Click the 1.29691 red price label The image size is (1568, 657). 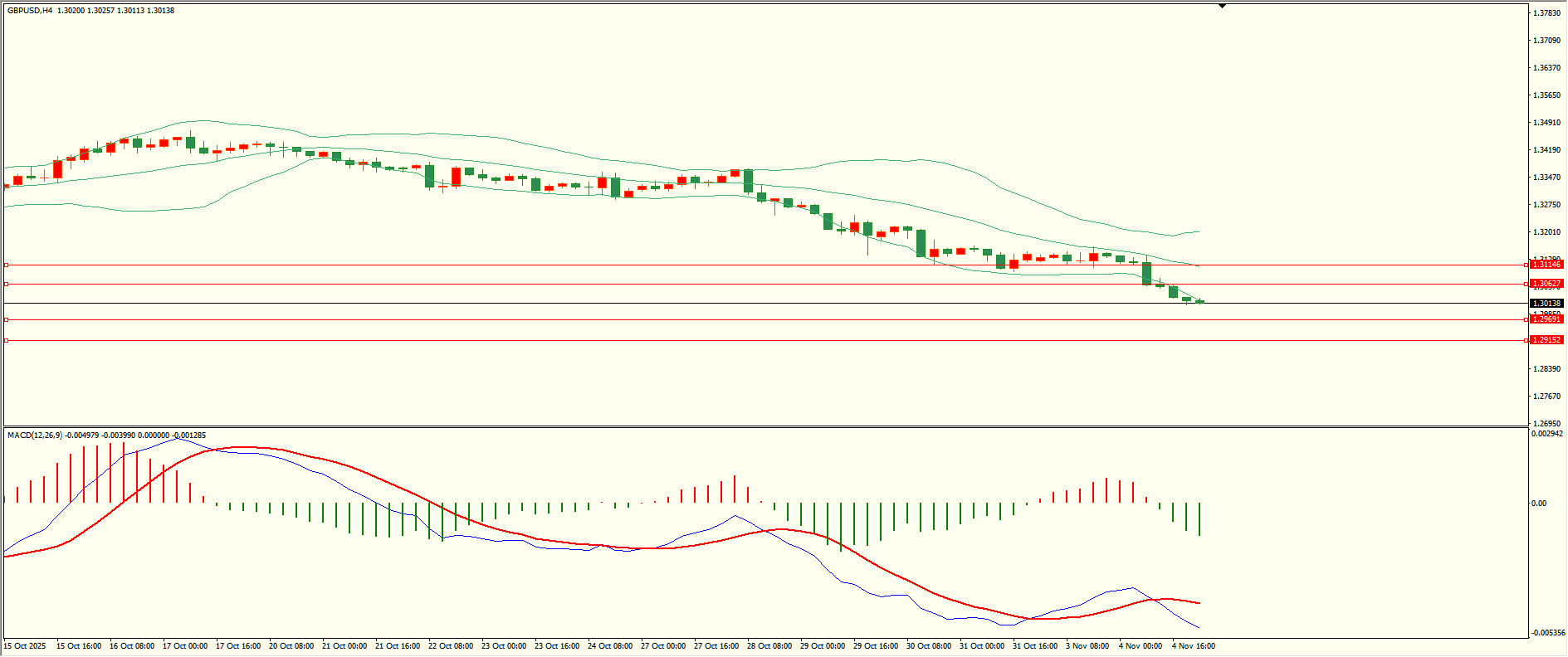(x=1546, y=319)
